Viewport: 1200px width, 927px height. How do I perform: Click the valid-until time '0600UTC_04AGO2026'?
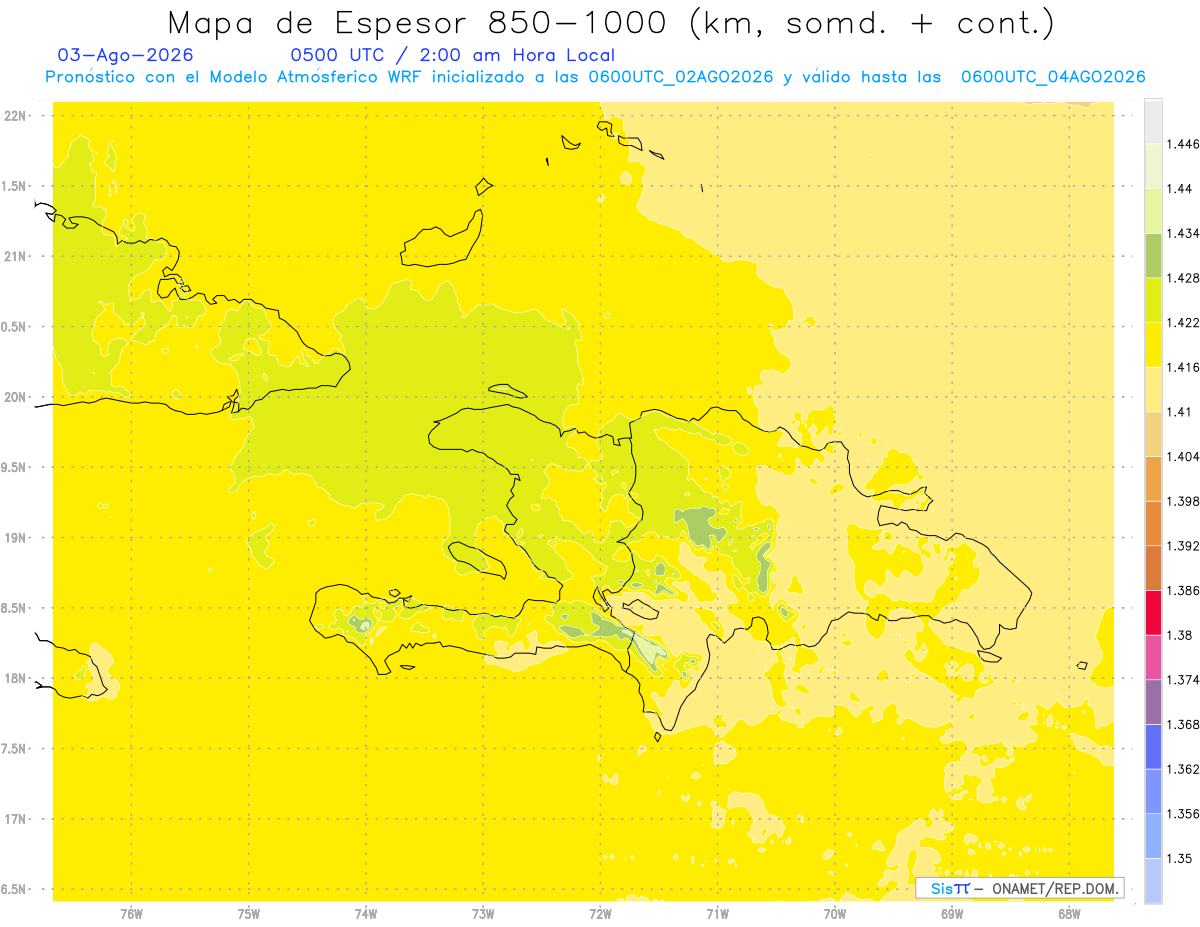tap(1053, 77)
